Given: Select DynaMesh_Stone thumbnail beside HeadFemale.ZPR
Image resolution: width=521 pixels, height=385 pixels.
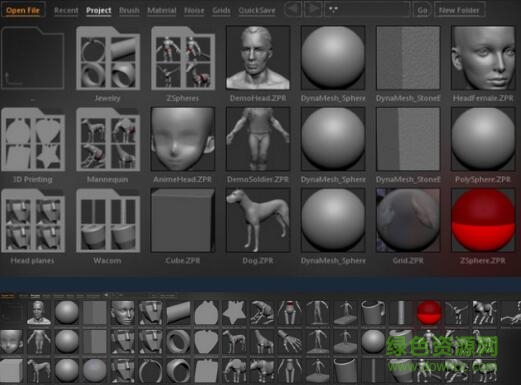Looking at the screenshot, I should pos(408,58).
